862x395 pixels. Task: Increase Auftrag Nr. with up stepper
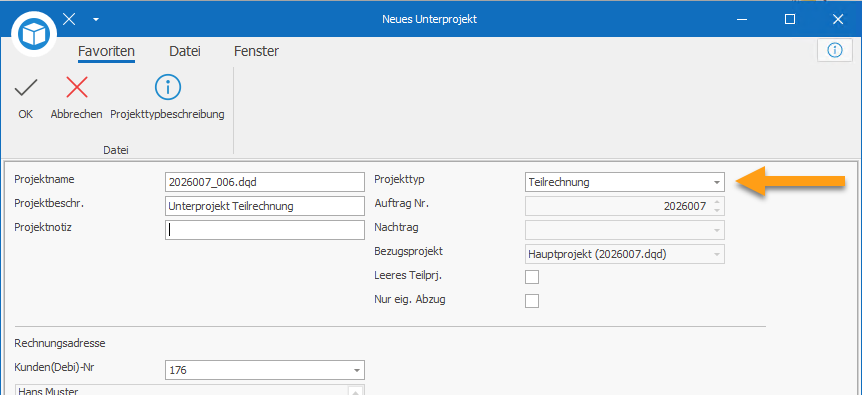click(x=717, y=202)
